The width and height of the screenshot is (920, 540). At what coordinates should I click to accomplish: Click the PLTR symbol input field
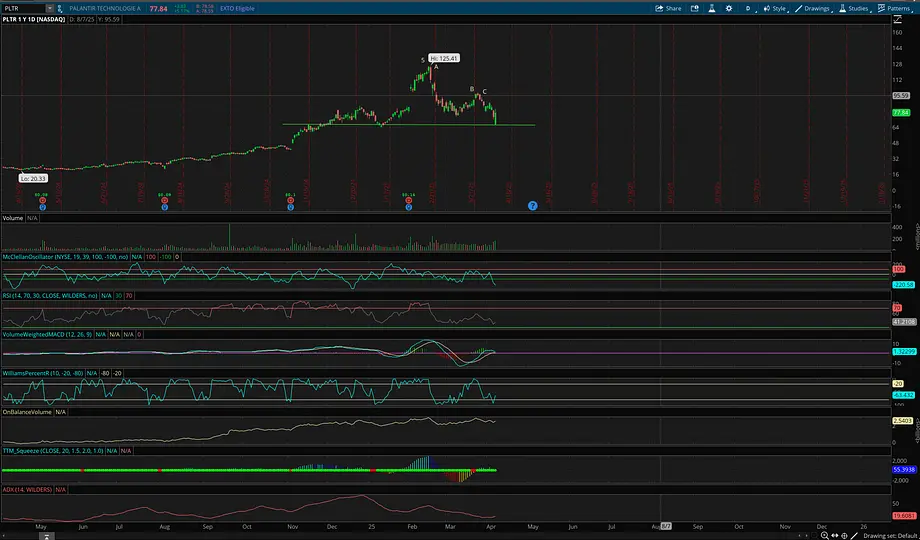23,8
